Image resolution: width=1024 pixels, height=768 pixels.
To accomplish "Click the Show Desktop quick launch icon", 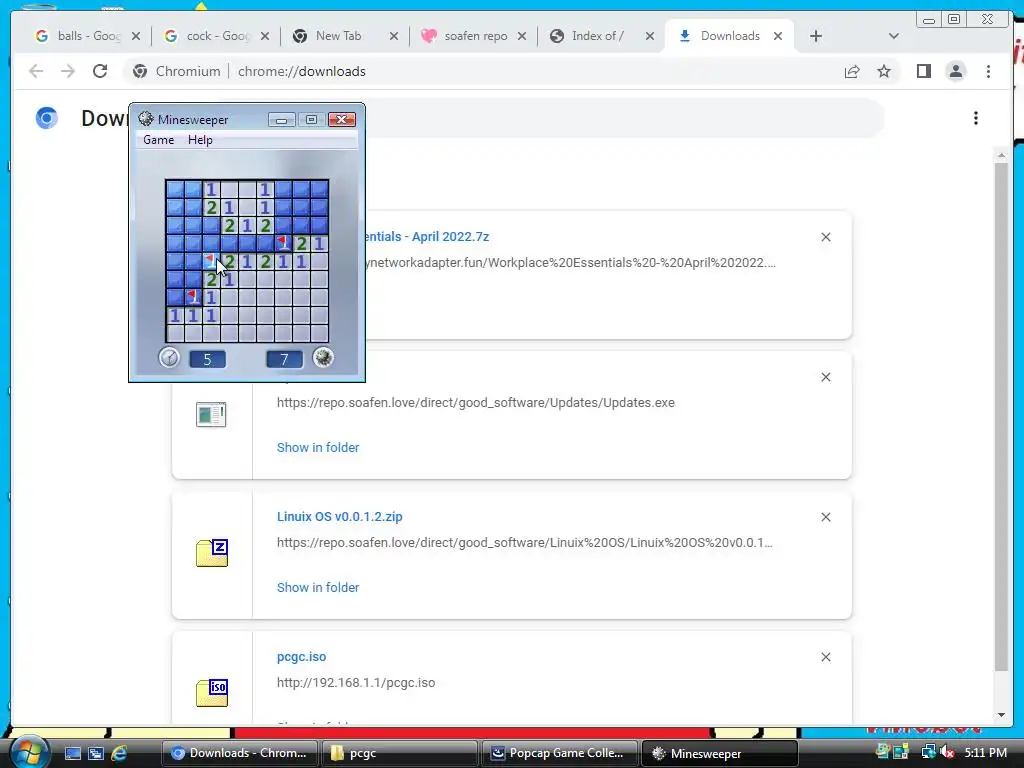I will point(72,753).
